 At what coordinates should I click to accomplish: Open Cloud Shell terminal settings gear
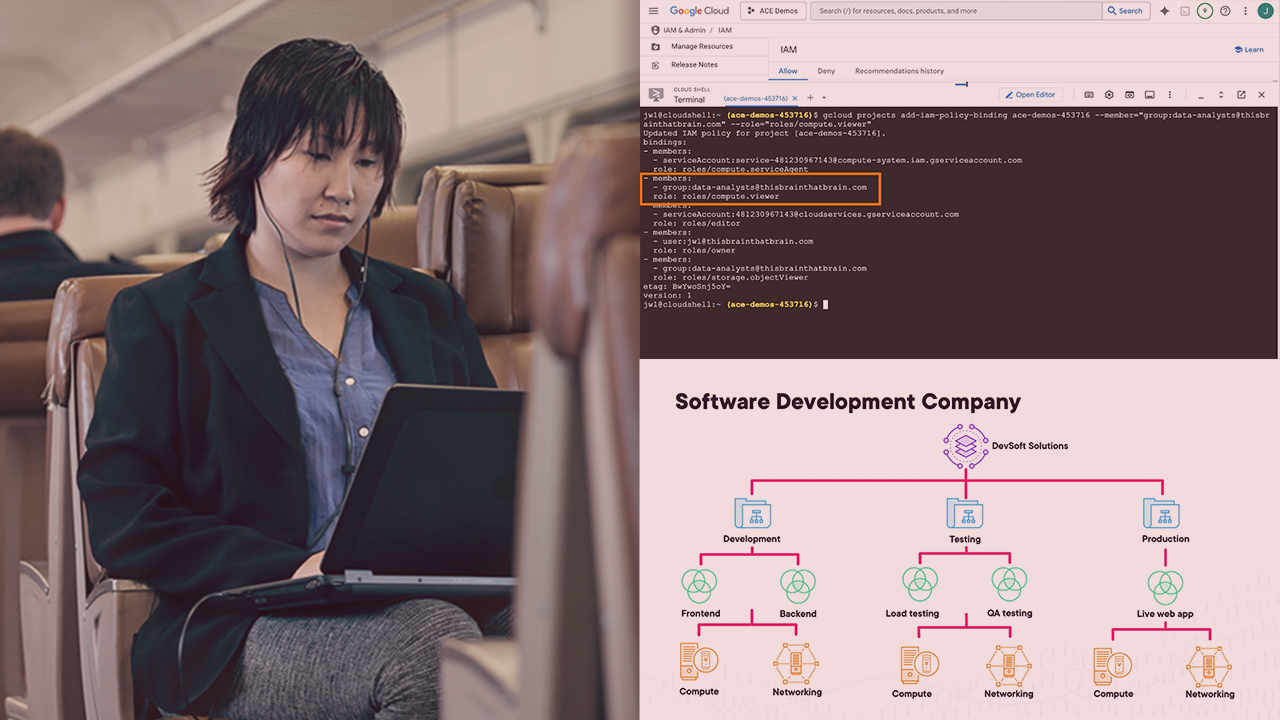(1109, 95)
